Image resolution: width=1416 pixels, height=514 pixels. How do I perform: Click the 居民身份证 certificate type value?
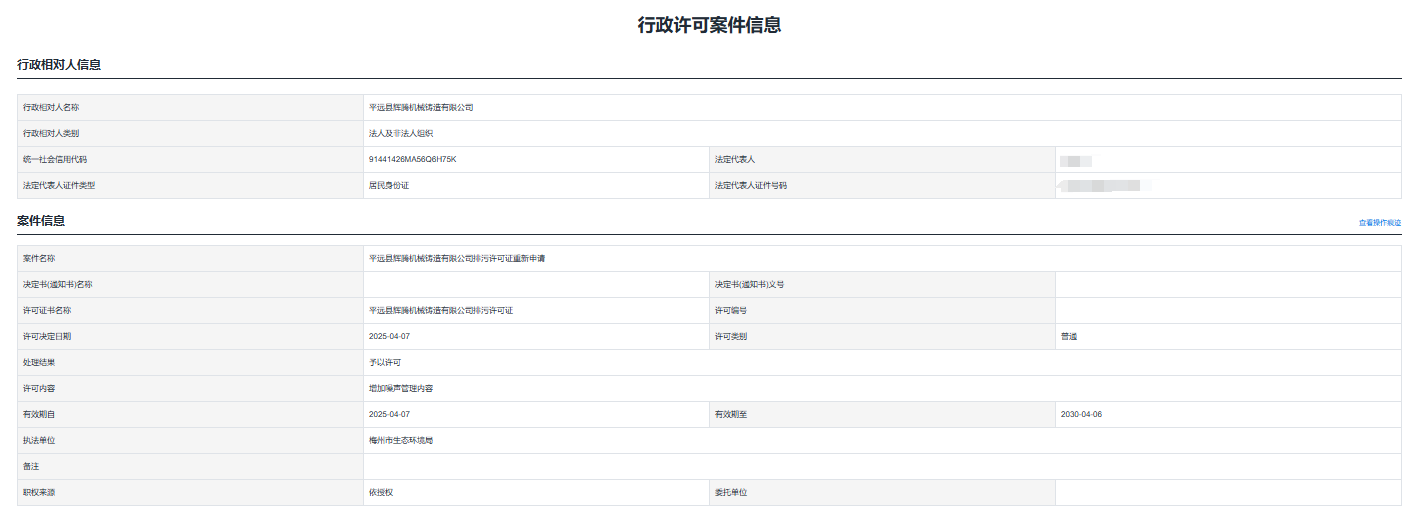pyautogui.click(x=389, y=185)
